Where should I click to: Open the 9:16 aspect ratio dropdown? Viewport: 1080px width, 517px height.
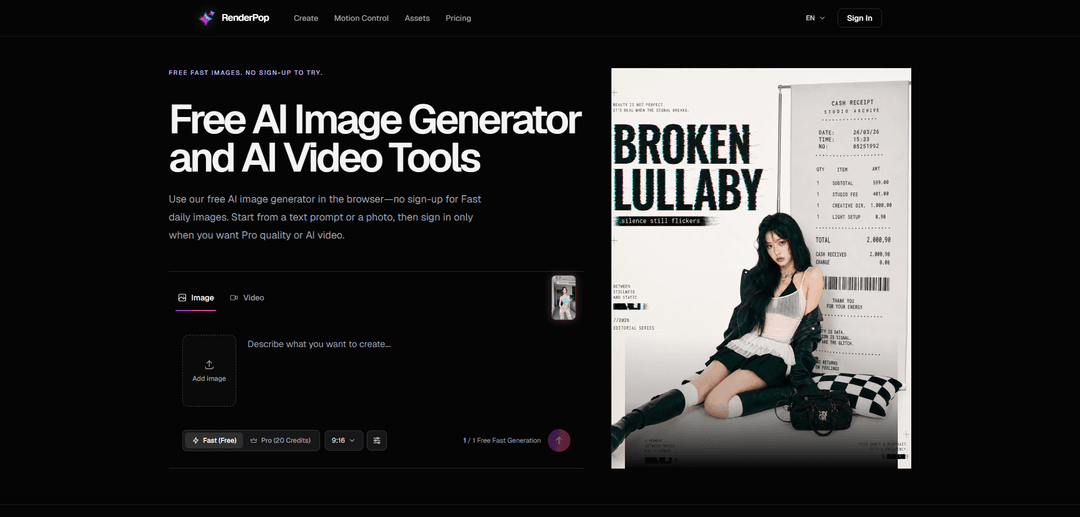click(x=343, y=441)
